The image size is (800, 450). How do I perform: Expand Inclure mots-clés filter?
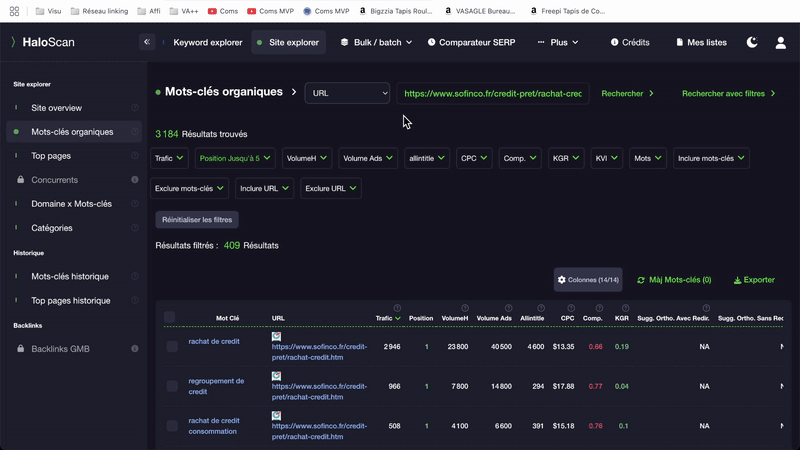coord(711,158)
